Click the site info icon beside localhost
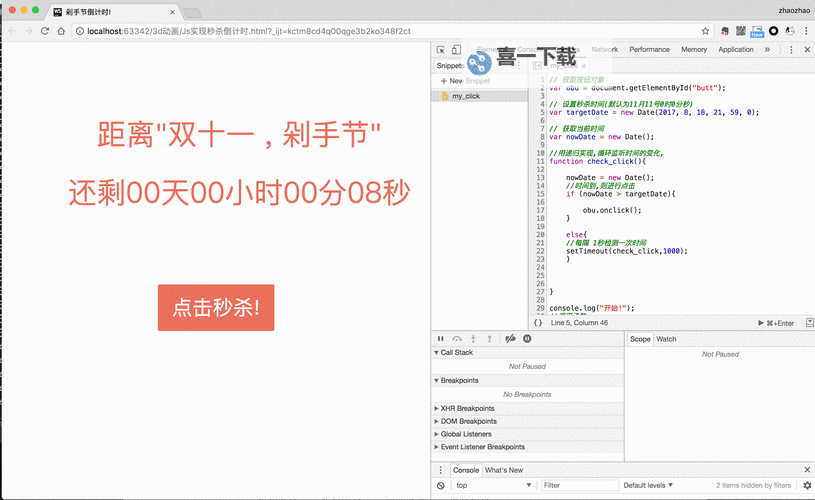This screenshot has width=815, height=500. (80, 31)
